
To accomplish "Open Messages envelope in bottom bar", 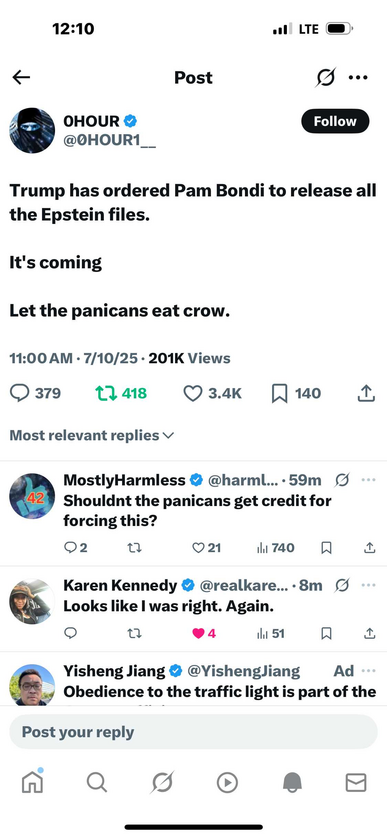I will (356, 783).
